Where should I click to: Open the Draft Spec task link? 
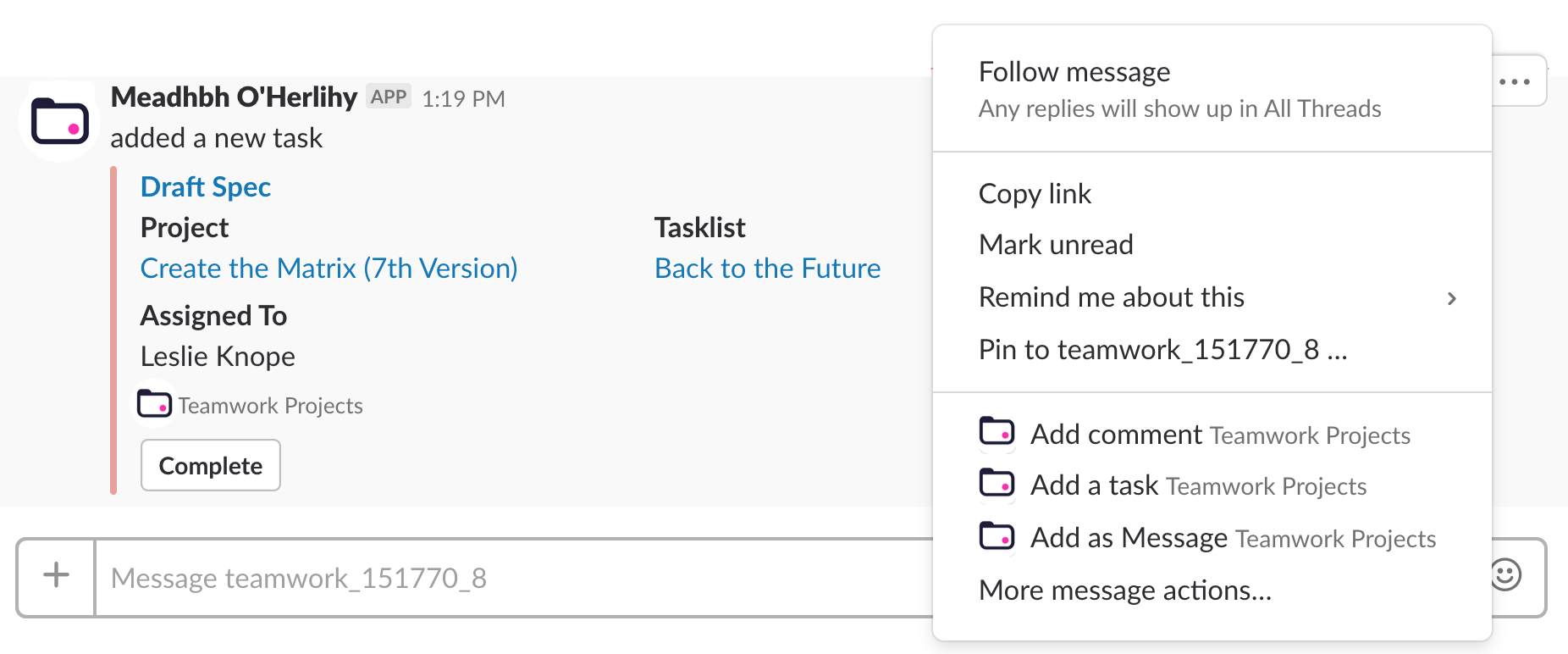(x=206, y=187)
